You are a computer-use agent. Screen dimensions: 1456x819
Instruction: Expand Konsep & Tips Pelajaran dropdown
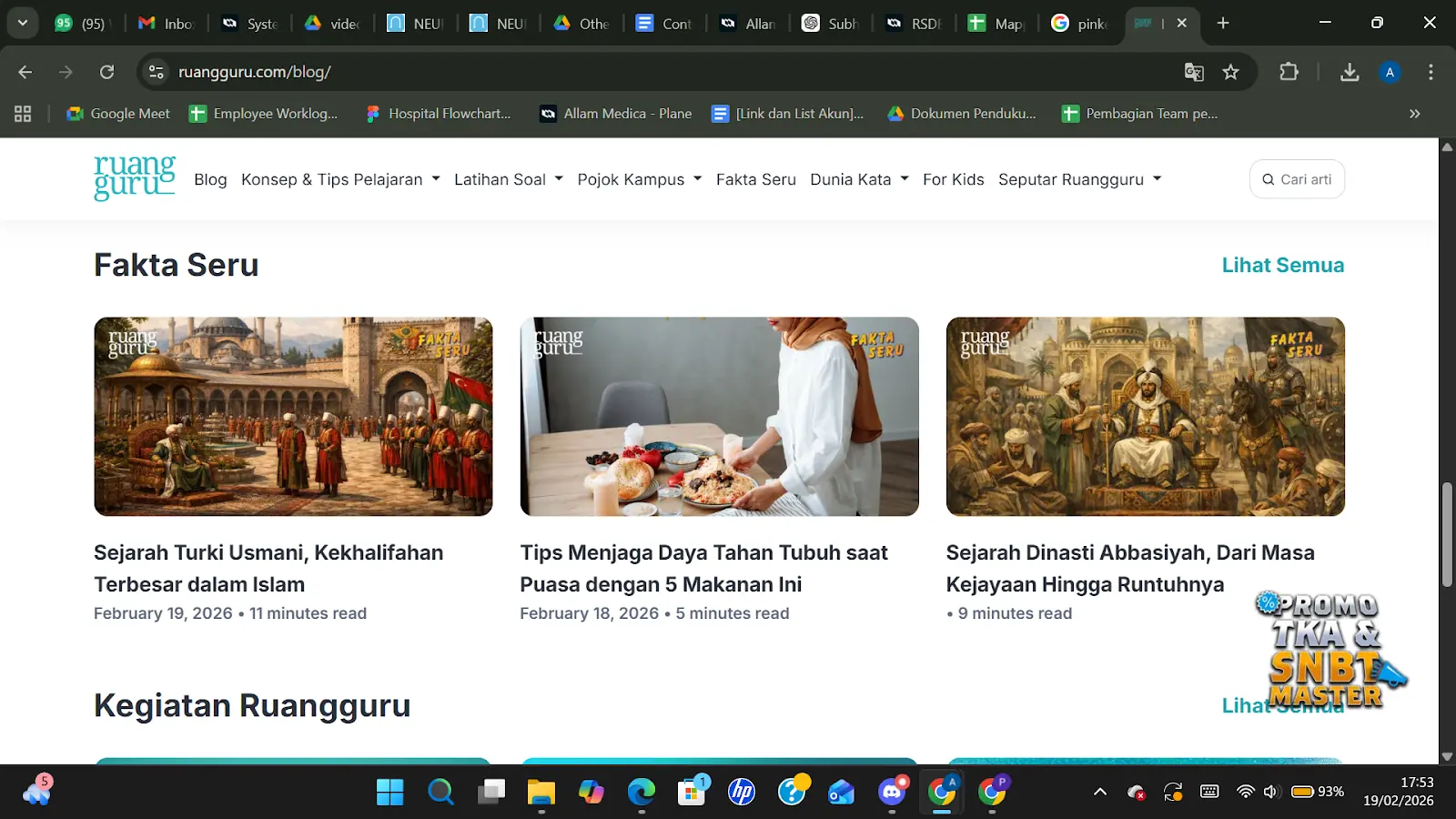[x=340, y=179]
